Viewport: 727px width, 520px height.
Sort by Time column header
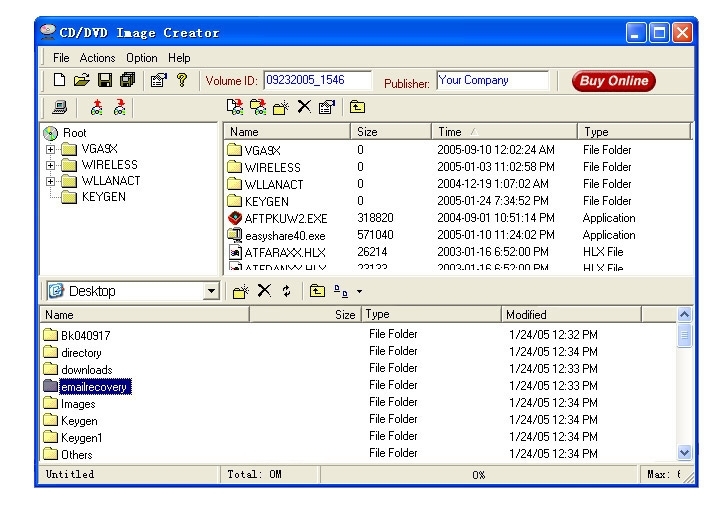(504, 132)
